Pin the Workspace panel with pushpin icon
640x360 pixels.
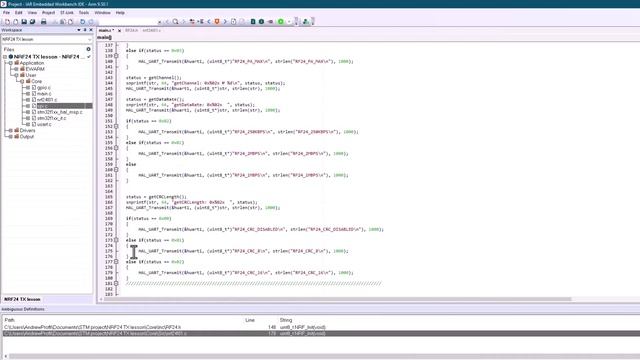click(x=85, y=30)
